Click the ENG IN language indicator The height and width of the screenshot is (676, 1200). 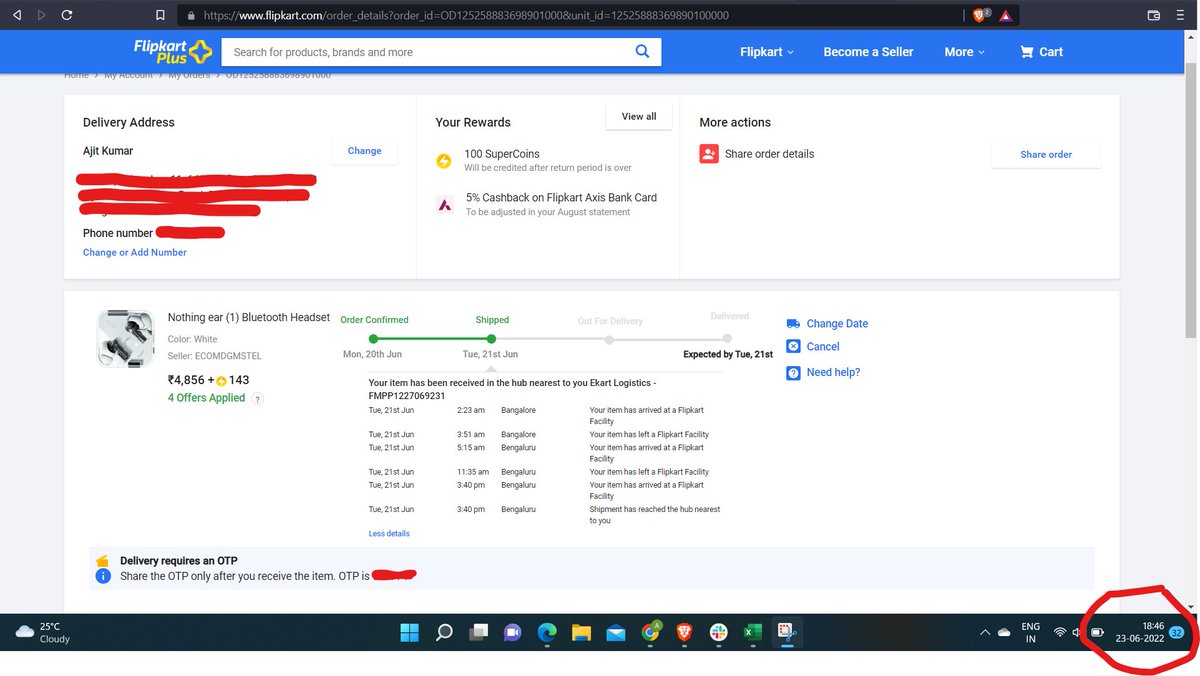tap(1030, 633)
